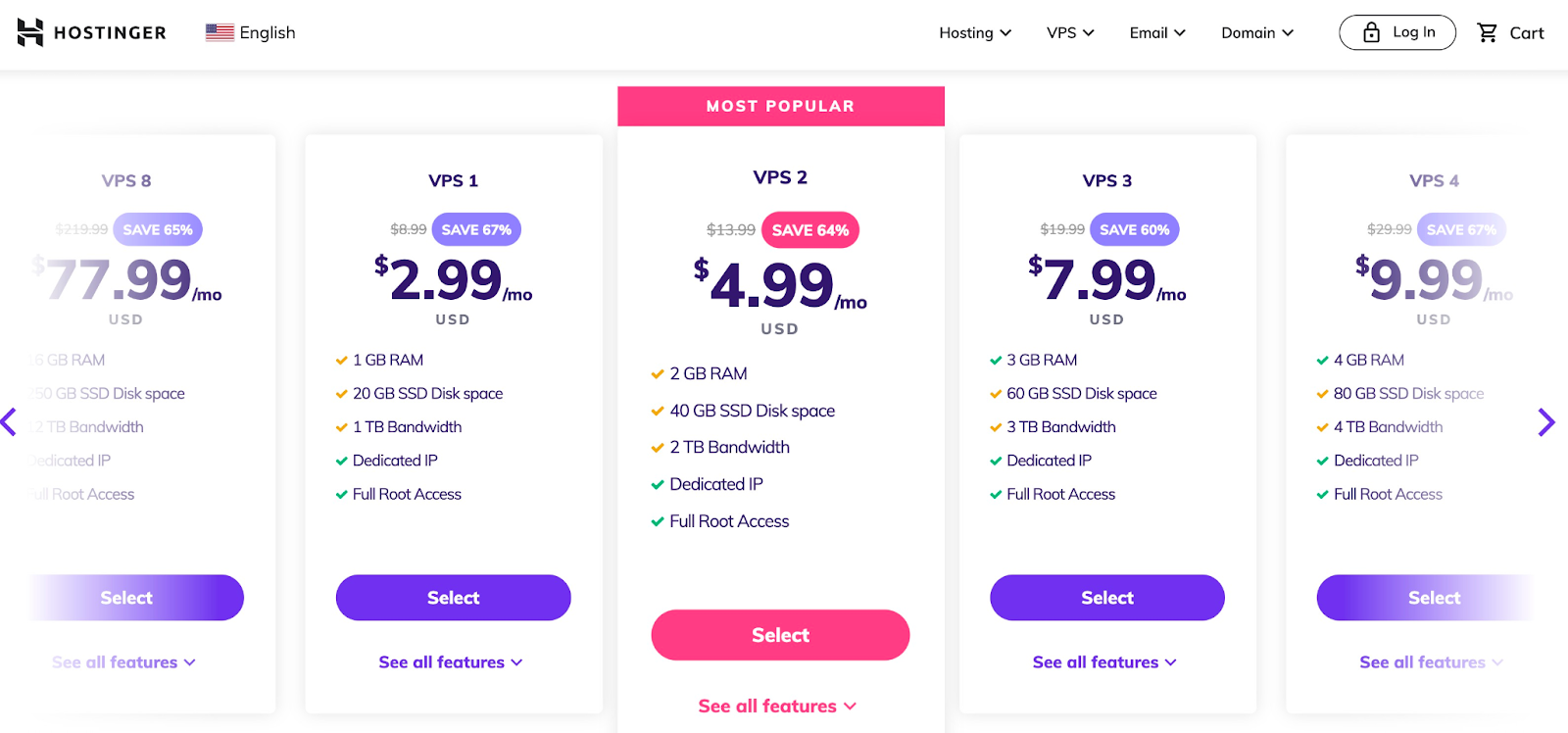Select the VPS 1 plan
1568x733 pixels.
coord(453,598)
